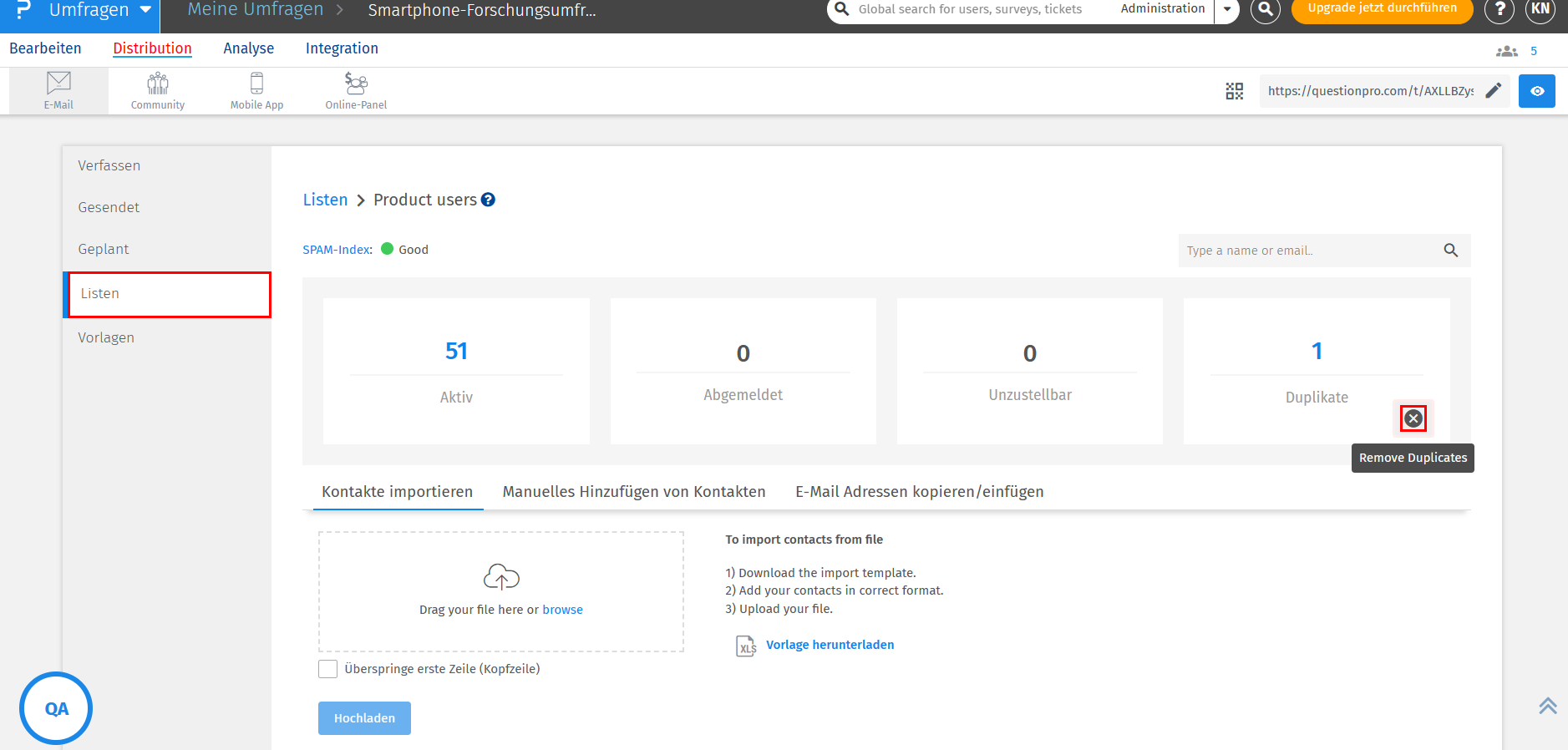Click the round search icon in header
Image resolution: width=1568 pixels, height=750 pixels.
point(1266,9)
